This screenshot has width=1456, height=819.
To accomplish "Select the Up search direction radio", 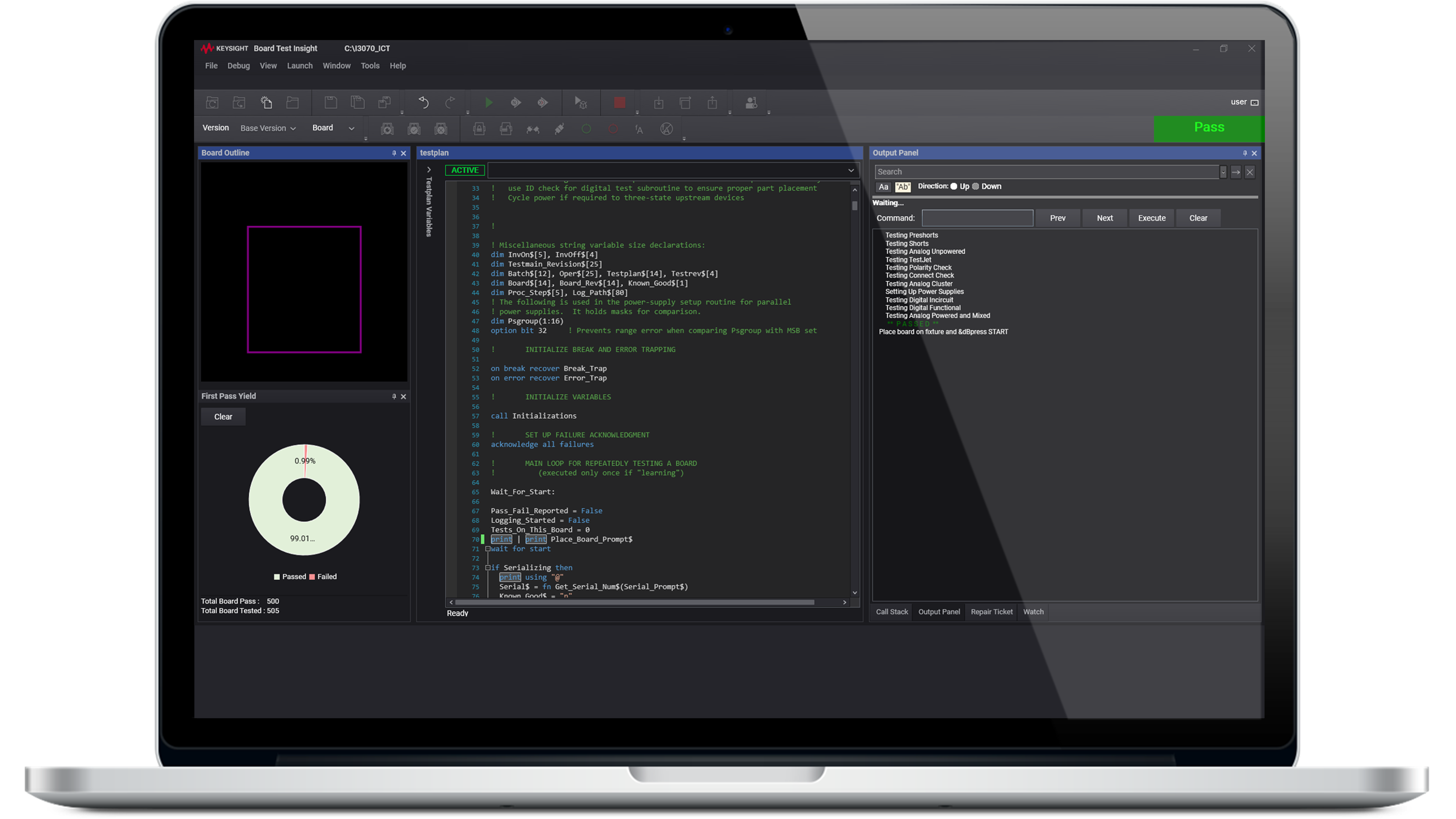I will point(954,186).
